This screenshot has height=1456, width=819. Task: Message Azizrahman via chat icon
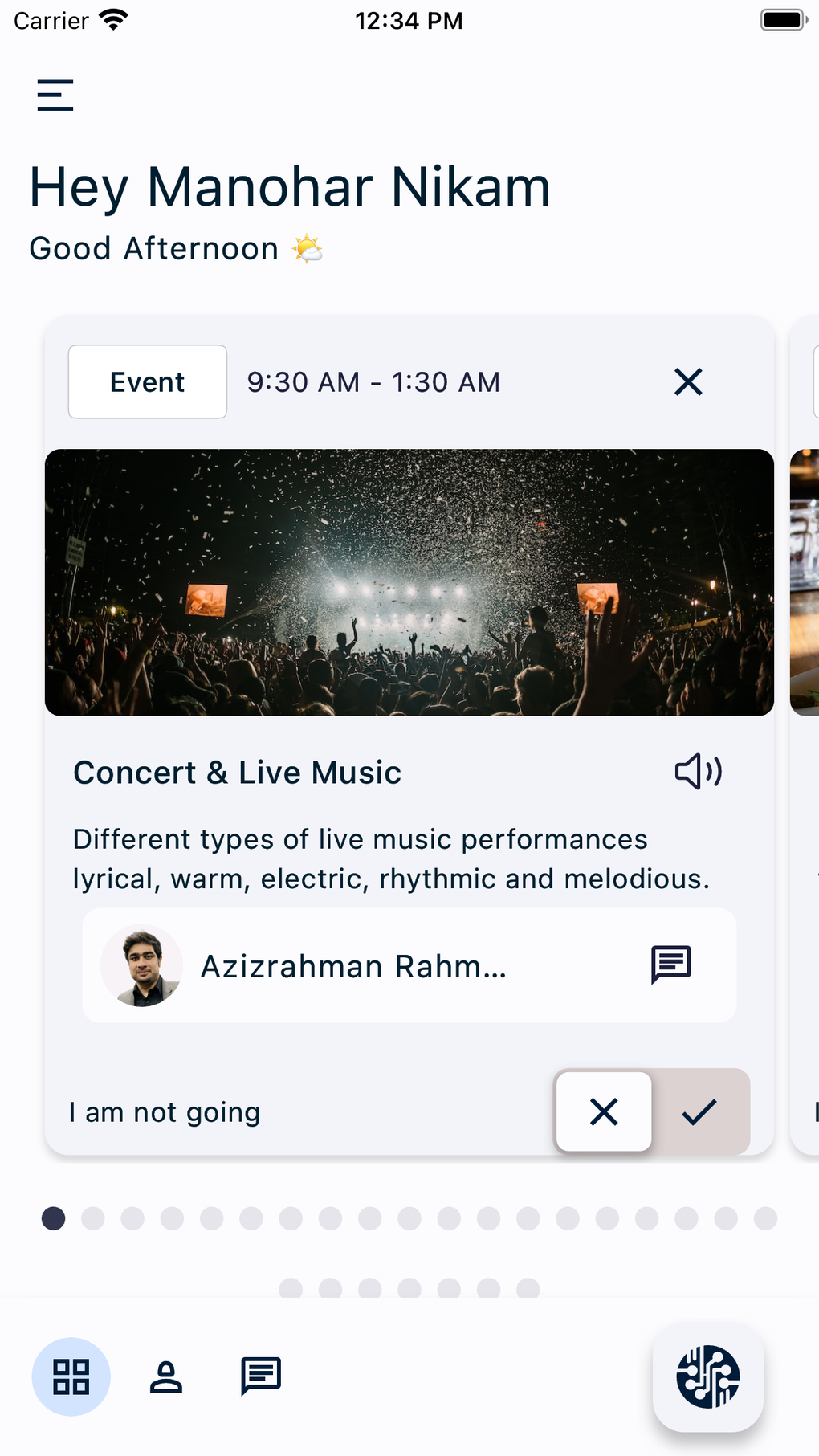tap(670, 965)
